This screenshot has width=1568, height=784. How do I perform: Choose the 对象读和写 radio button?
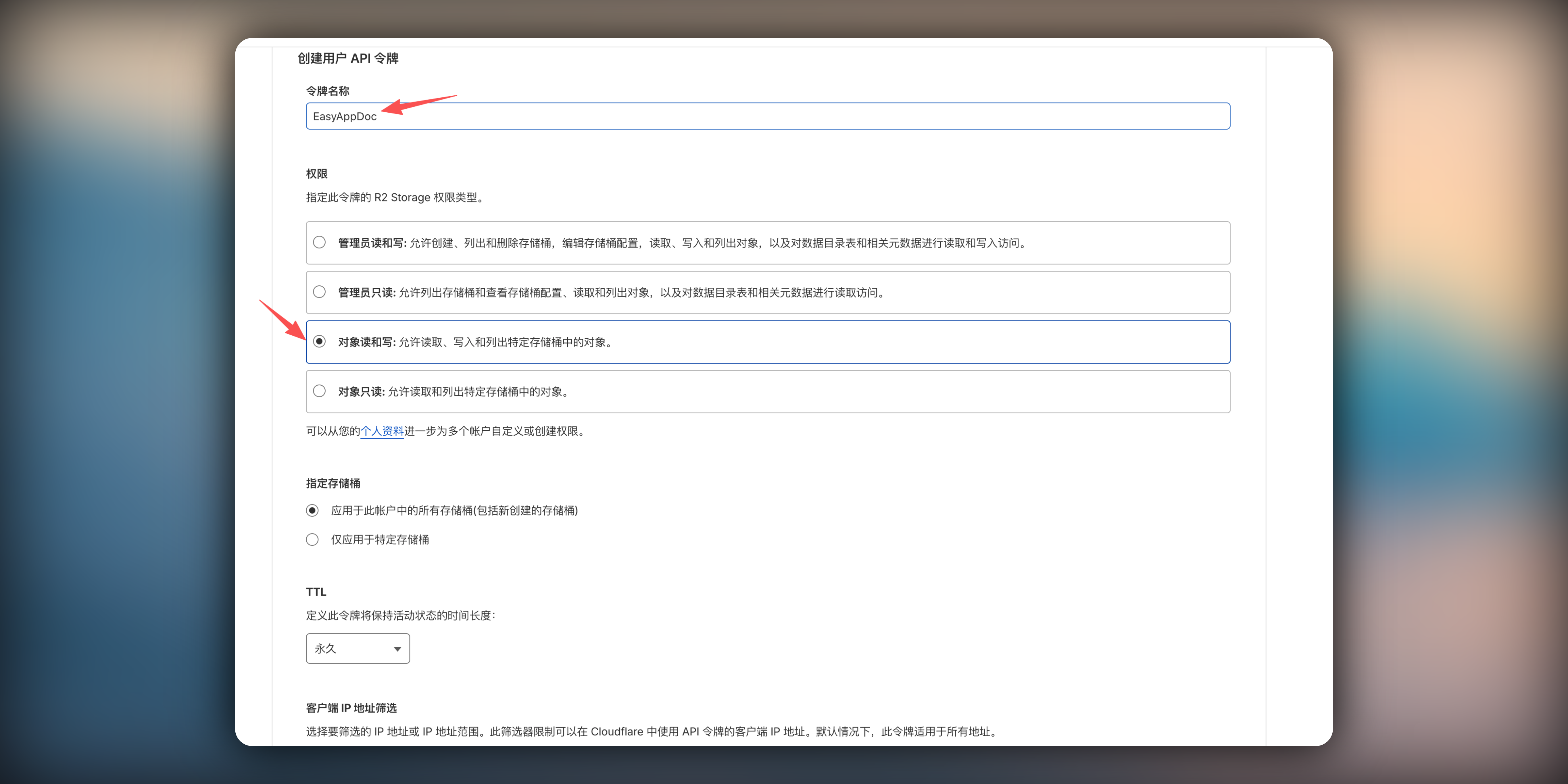click(x=319, y=341)
